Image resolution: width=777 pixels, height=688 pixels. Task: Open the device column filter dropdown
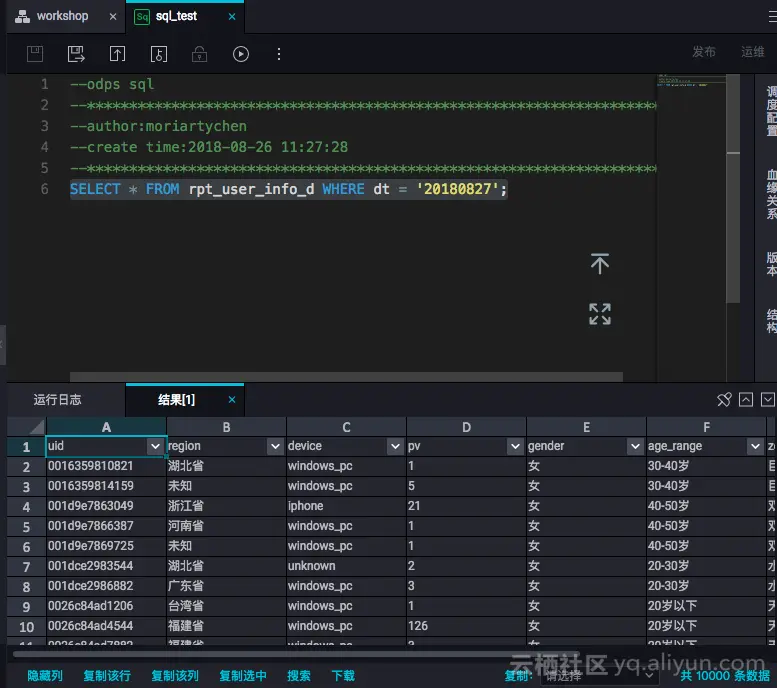tap(395, 446)
